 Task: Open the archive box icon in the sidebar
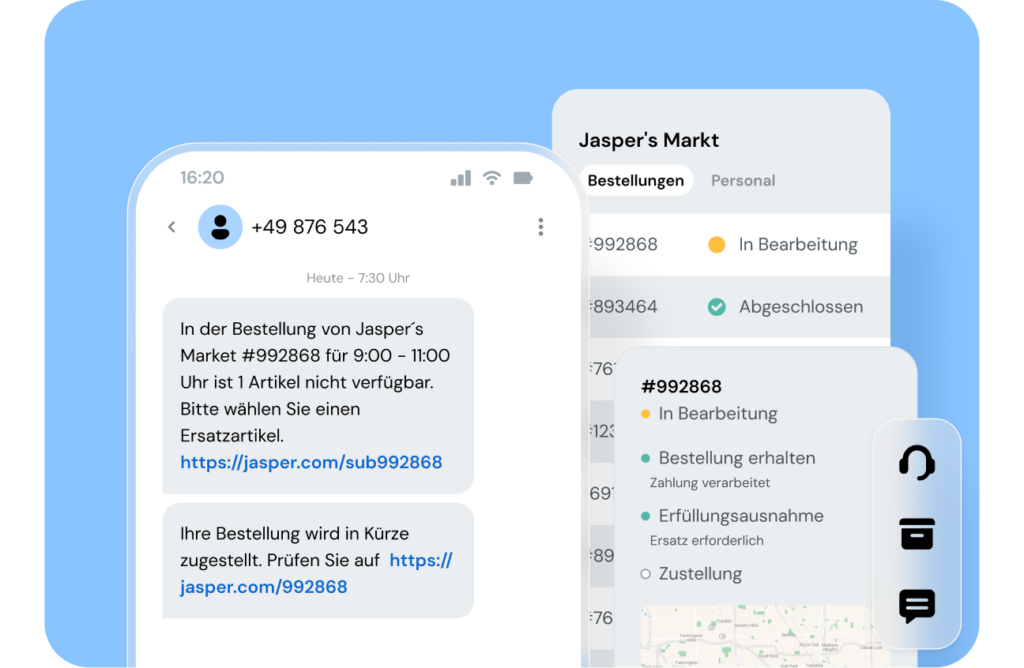coord(918,534)
